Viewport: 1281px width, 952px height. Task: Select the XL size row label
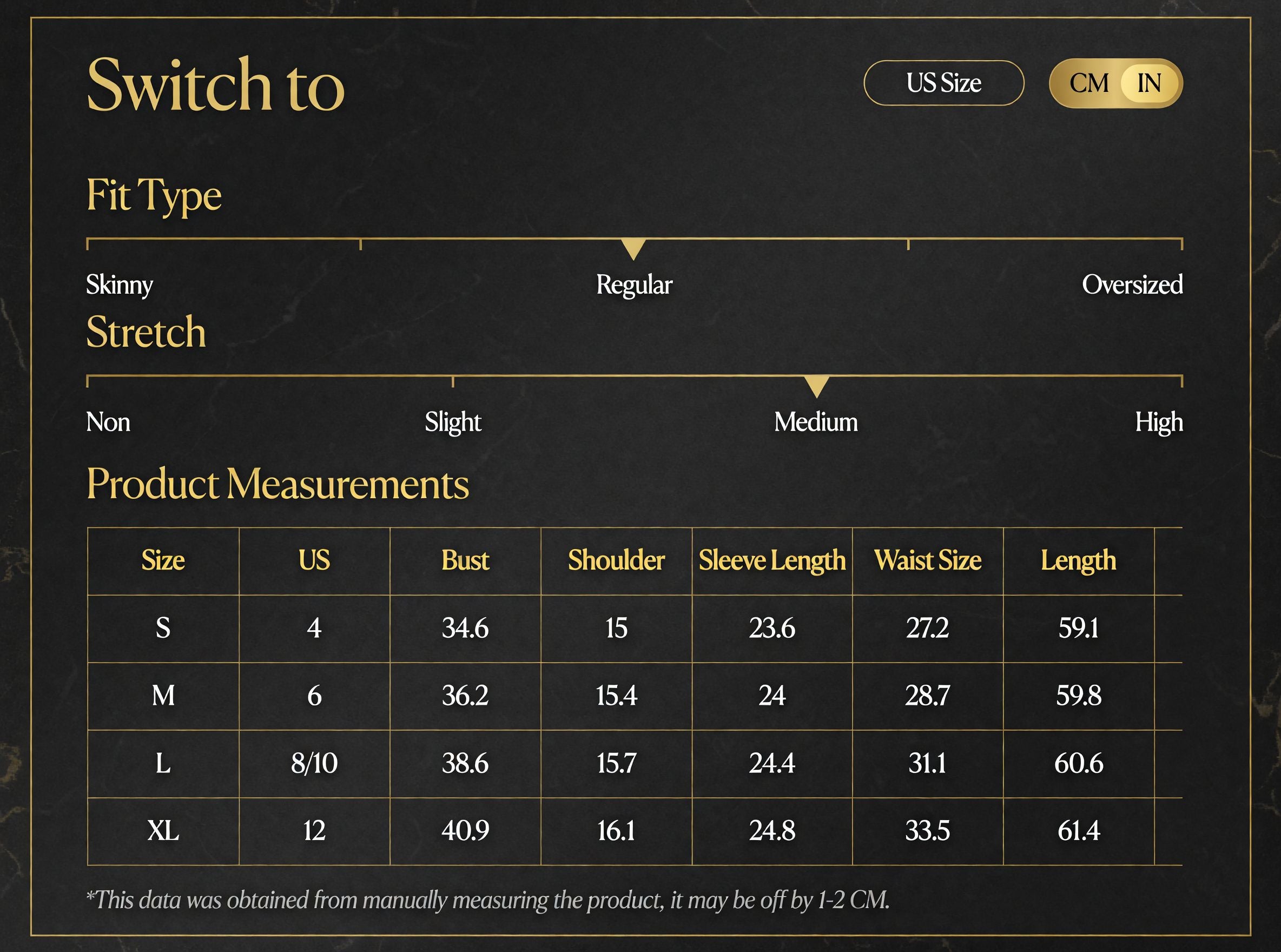tap(163, 831)
